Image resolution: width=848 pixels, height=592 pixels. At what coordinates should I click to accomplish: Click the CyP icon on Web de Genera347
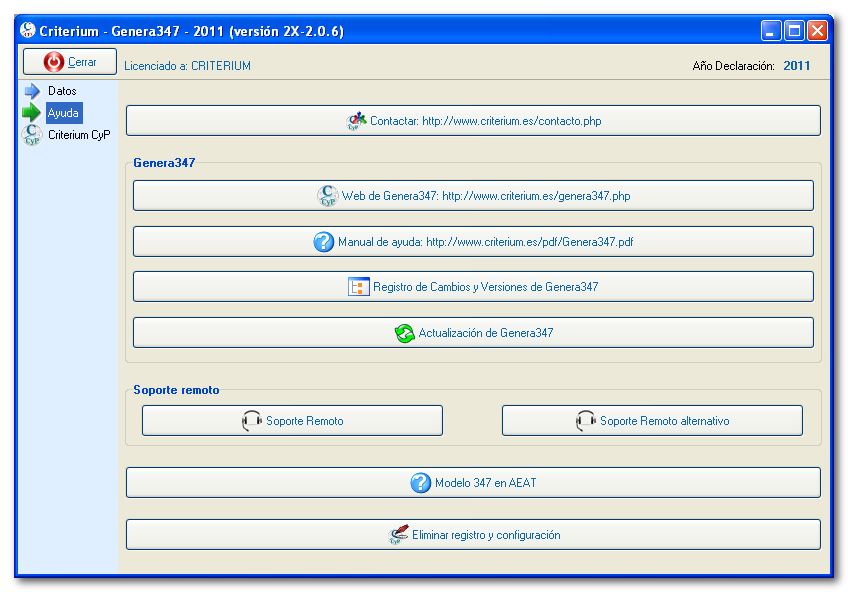[x=327, y=196]
